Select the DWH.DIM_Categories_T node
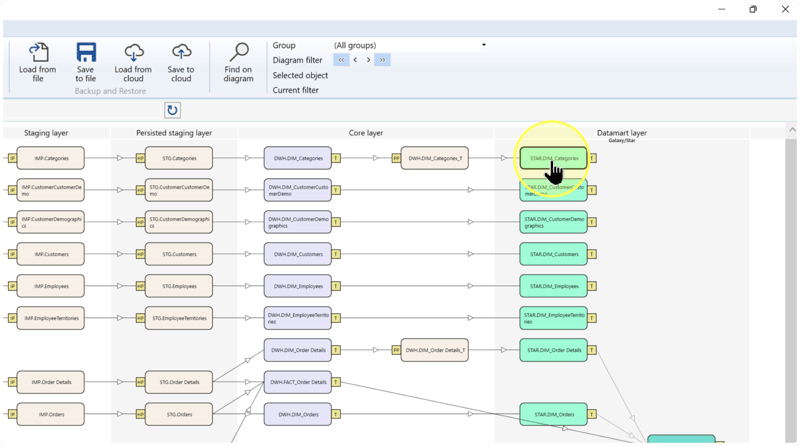Image resolution: width=800 pixels, height=446 pixels. point(435,158)
